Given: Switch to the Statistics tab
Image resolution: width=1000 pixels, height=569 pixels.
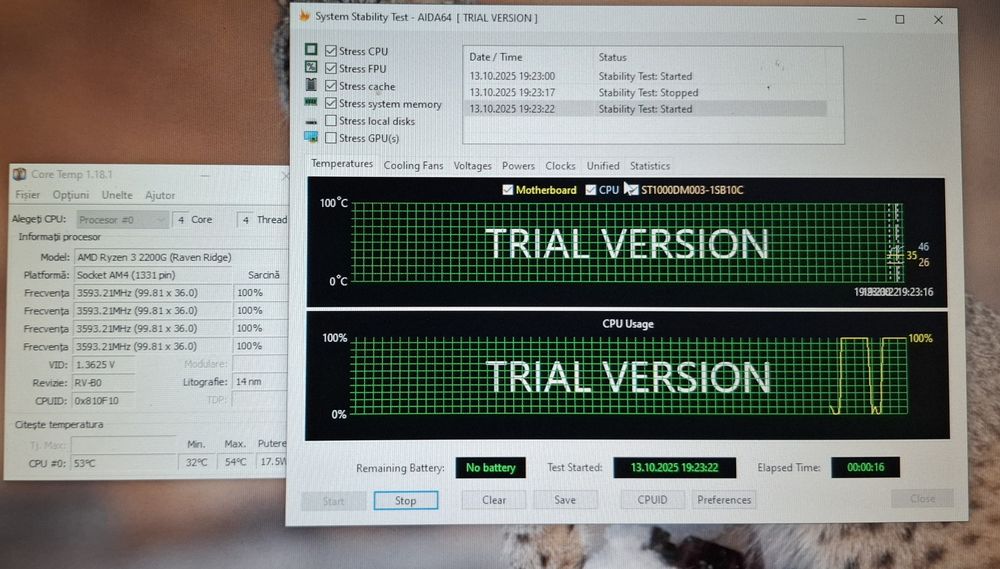Looking at the screenshot, I should (x=650, y=165).
